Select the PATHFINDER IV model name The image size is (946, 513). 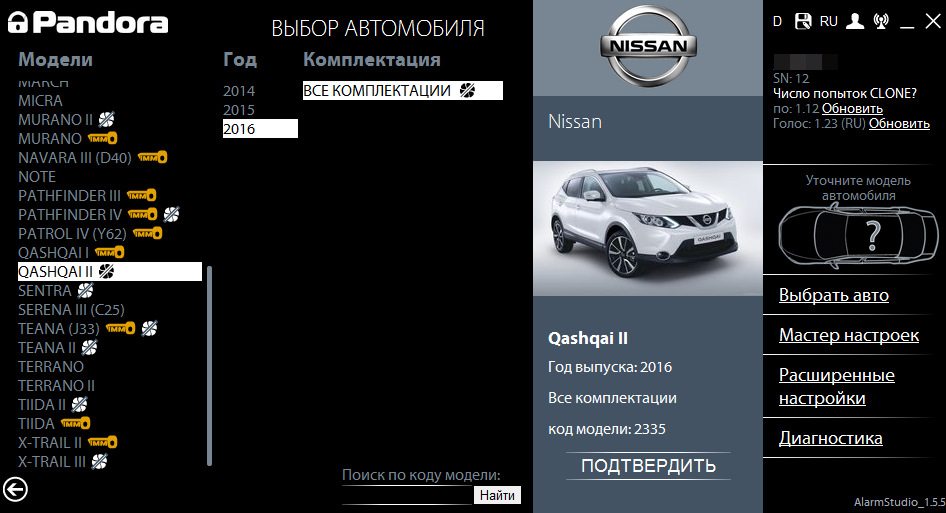point(70,214)
